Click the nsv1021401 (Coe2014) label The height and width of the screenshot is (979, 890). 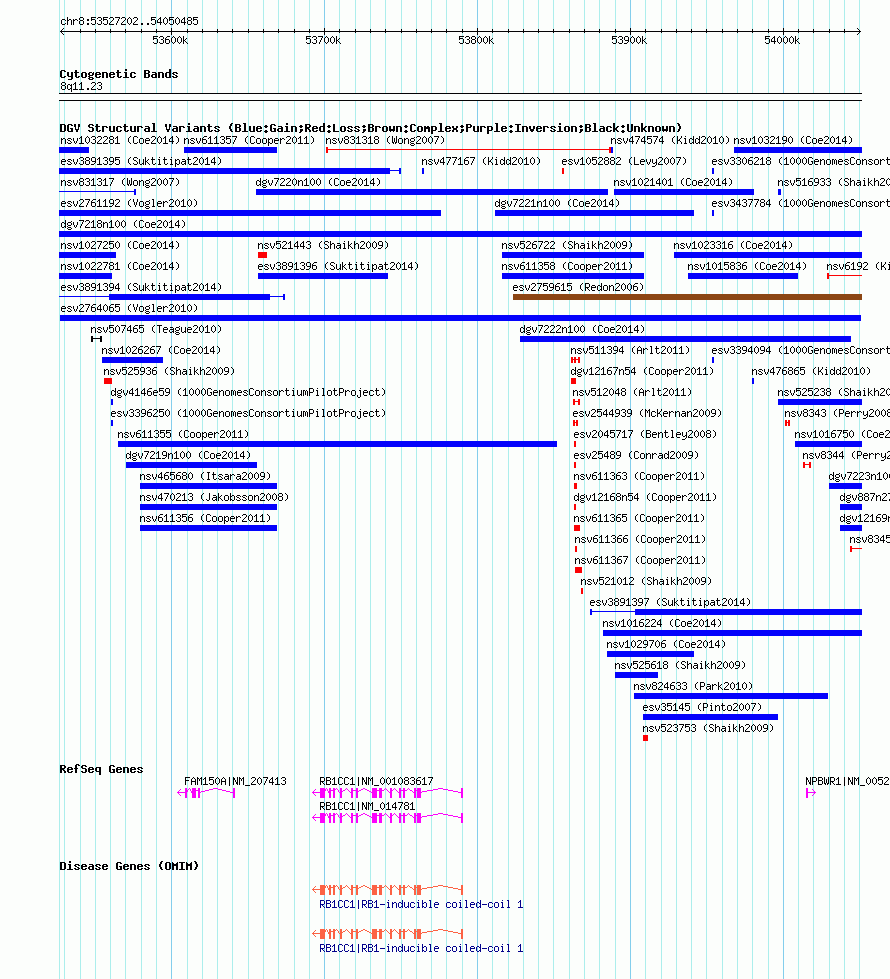tap(673, 182)
